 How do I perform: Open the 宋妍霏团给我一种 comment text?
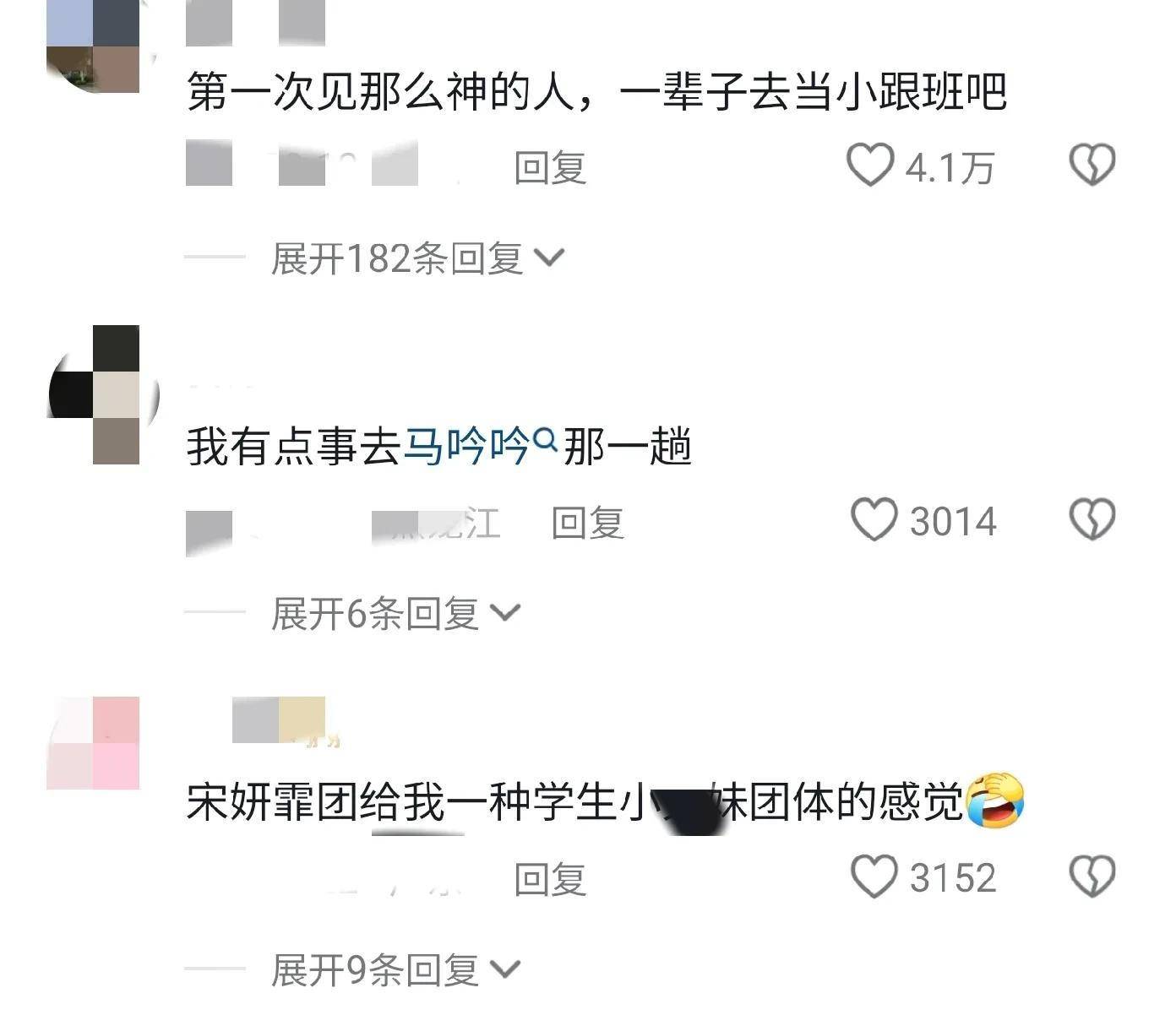605,801
